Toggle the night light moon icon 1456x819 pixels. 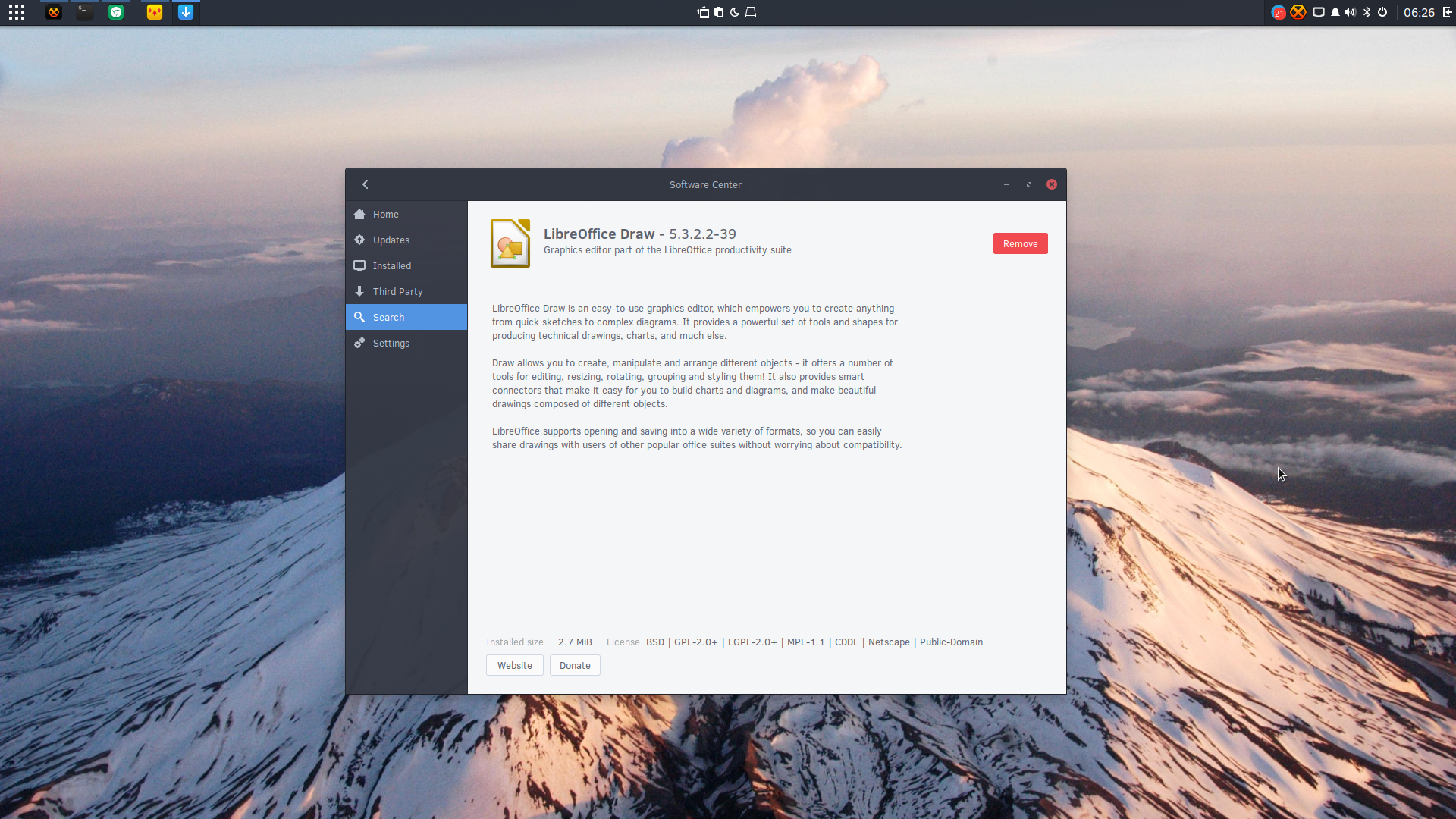[x=735, y=12]
